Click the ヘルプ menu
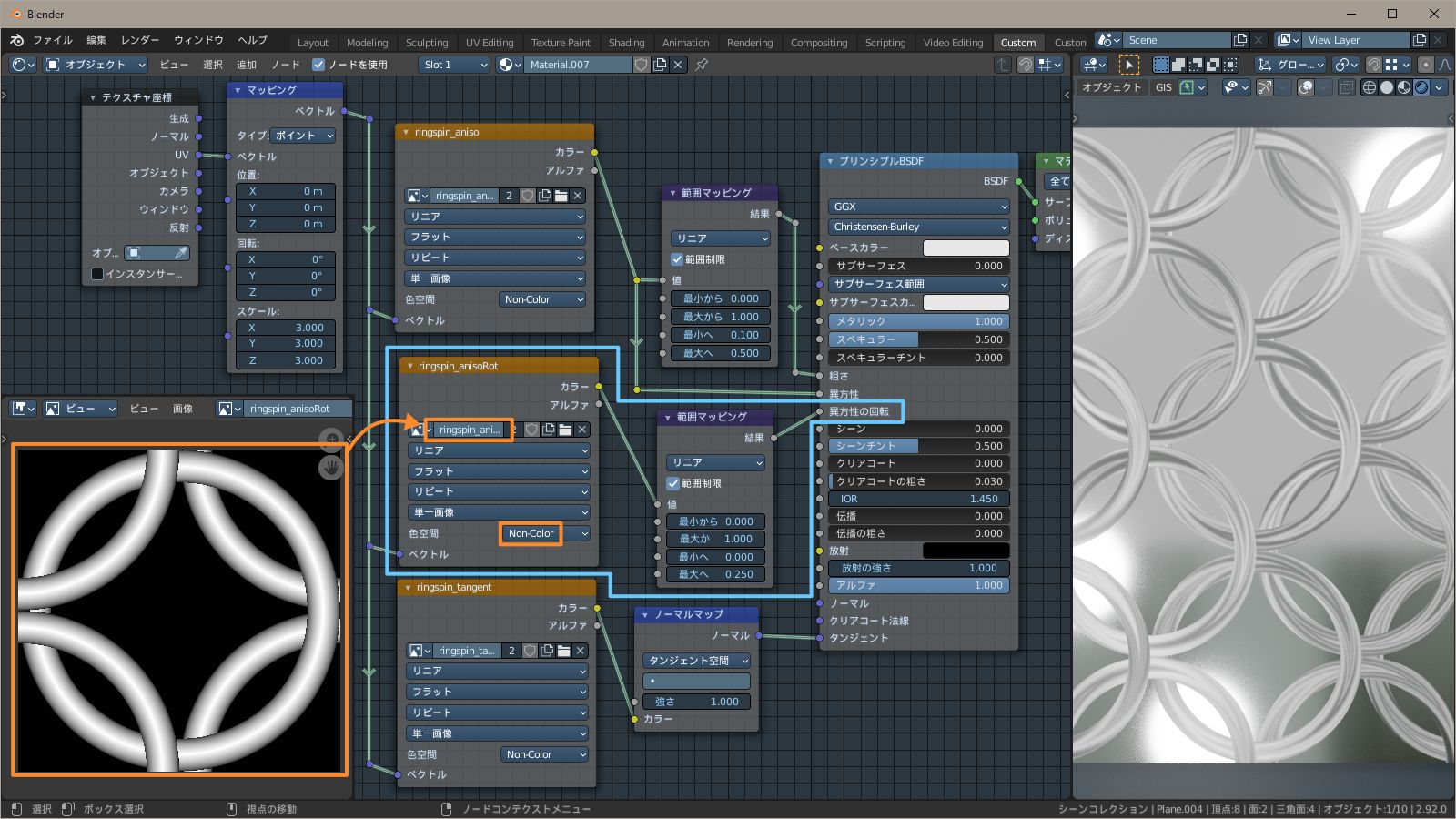The height and width of the screenshot is (819, 1456). tap(252, 40)
